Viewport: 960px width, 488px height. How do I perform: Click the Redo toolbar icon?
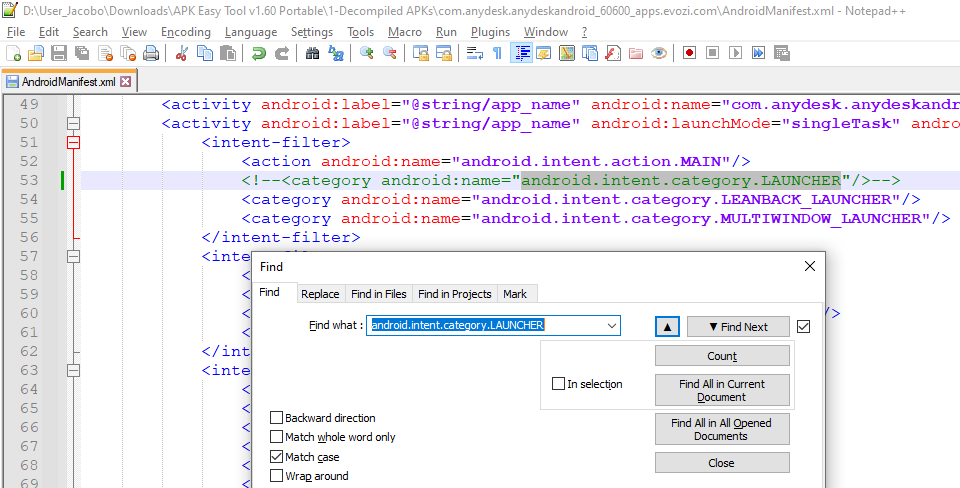click(x=282, y=53)
